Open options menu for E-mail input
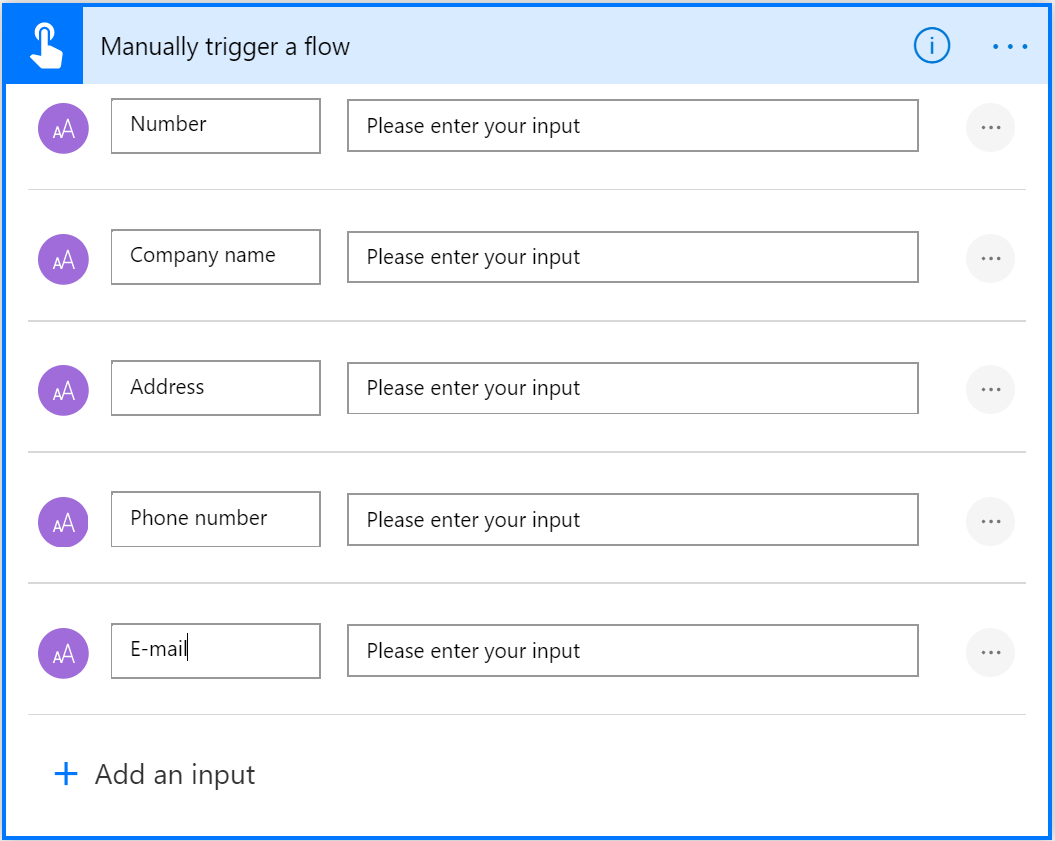1055x841 pixels. (x=990, y=652)
